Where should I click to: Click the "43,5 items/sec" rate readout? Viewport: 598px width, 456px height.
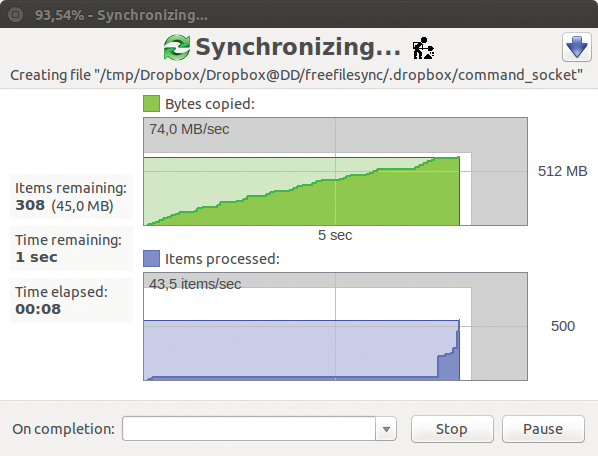195,284
